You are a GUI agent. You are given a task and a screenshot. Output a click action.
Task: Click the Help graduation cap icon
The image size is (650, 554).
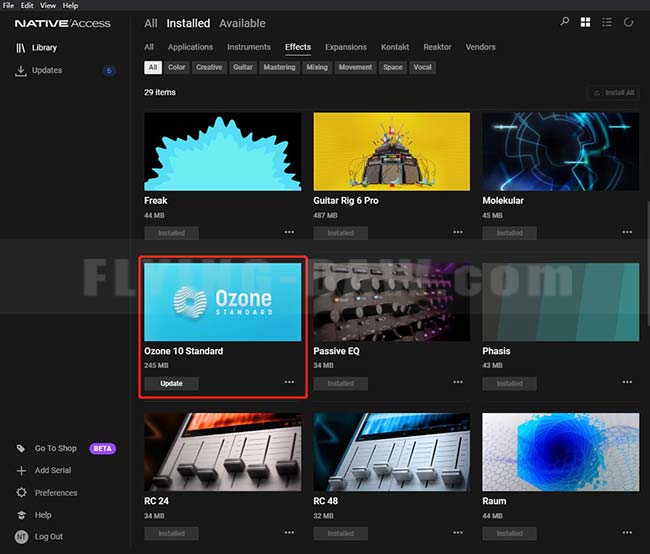click(21, 515)
